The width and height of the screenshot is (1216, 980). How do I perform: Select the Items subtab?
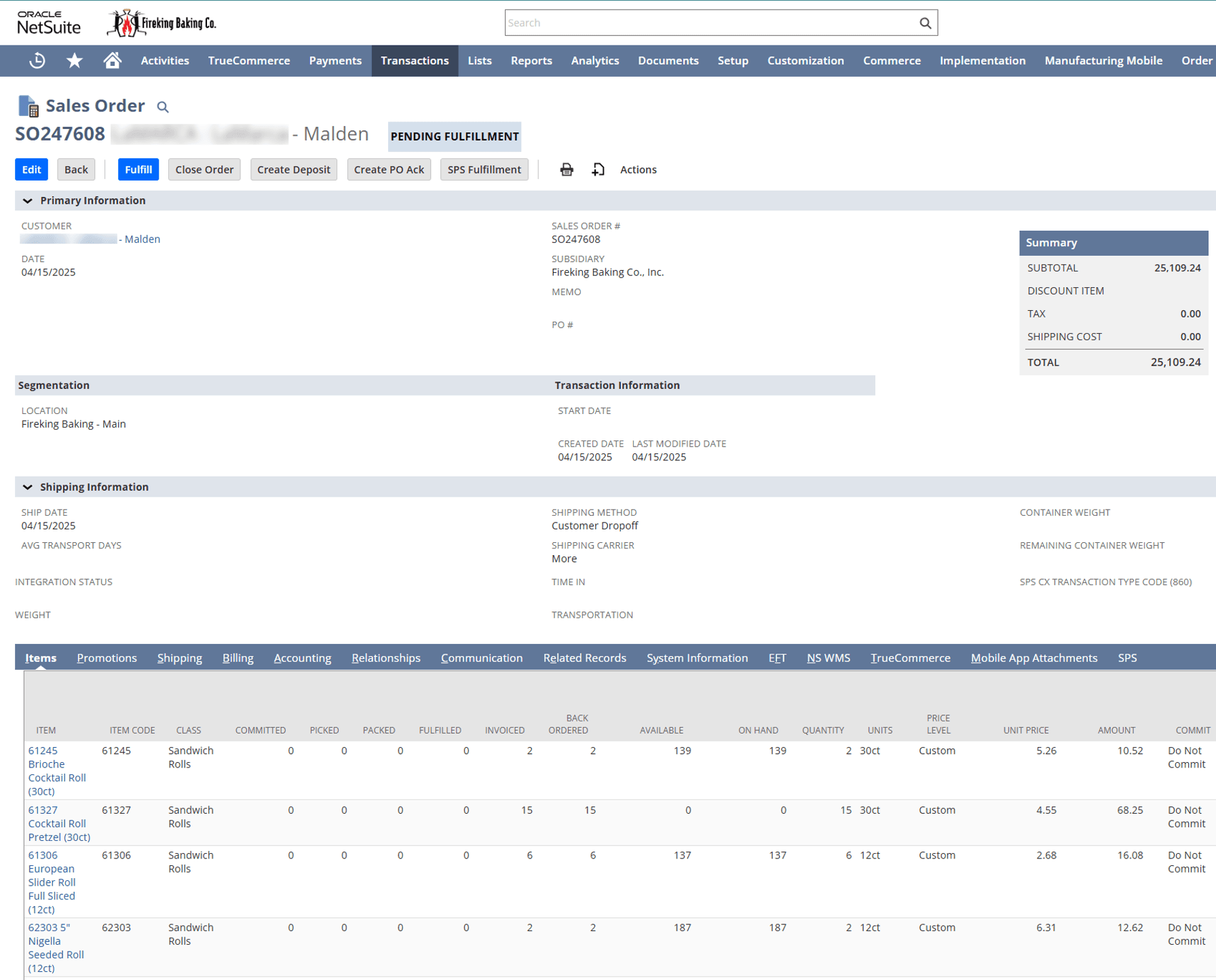click(x=41, y=658)
